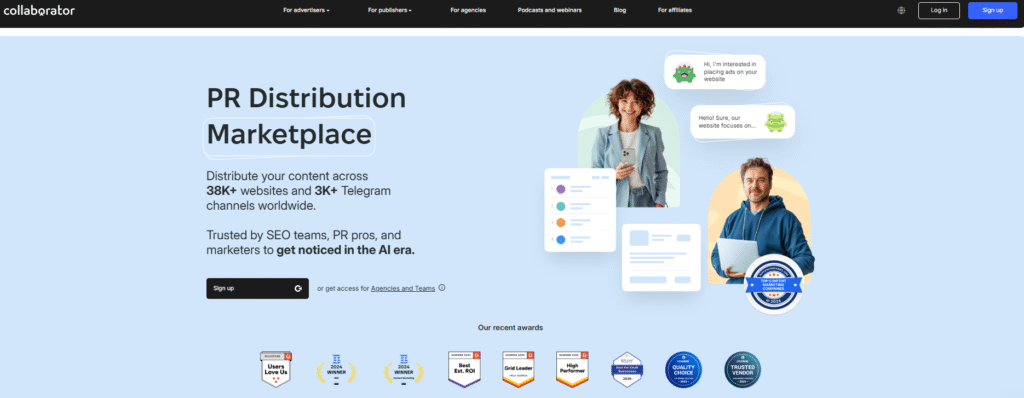Click the info icon beside Agencies and Teams
1024x398 pixels.
[442, 288]
